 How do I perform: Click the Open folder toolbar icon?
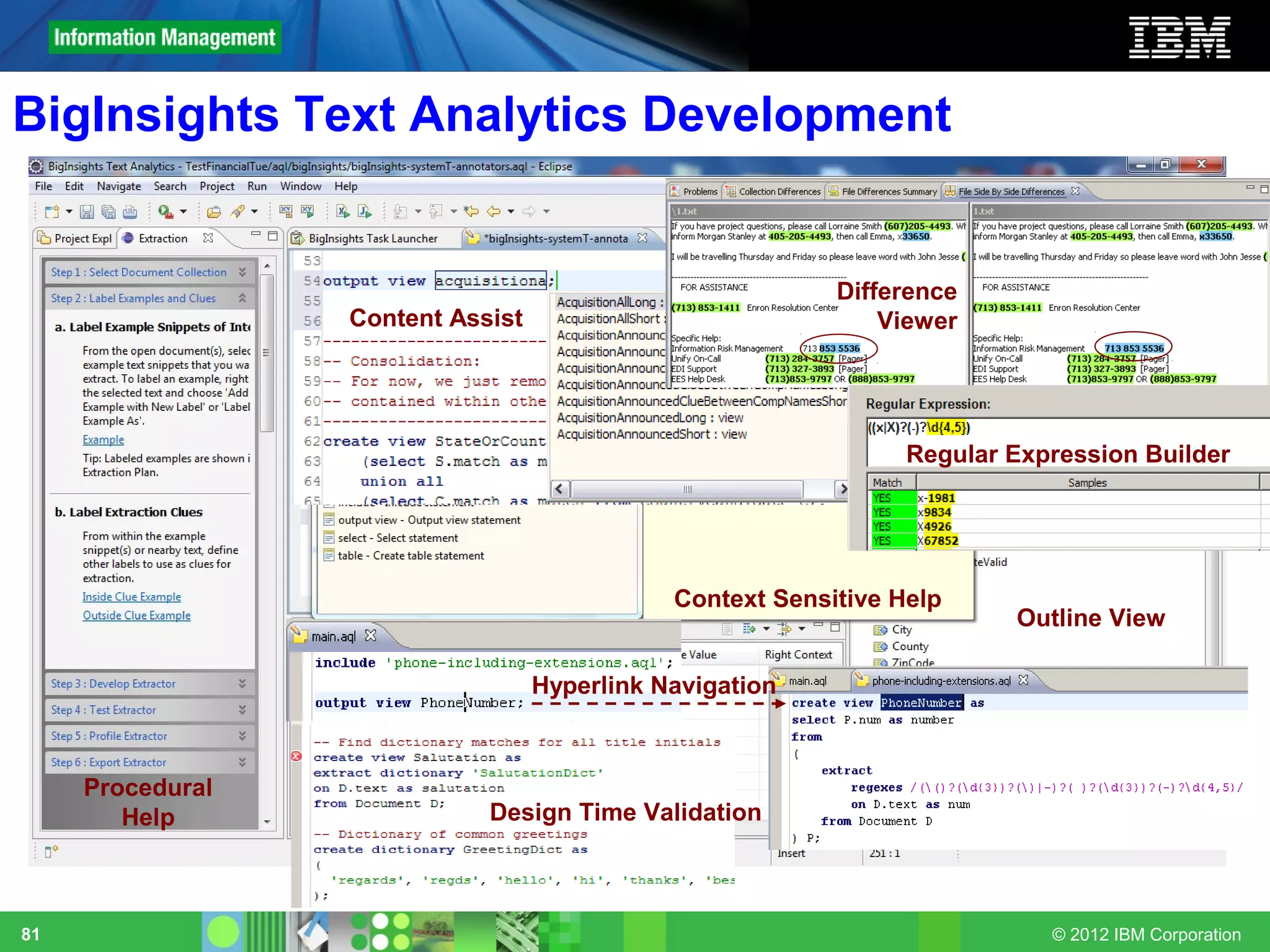214,212
